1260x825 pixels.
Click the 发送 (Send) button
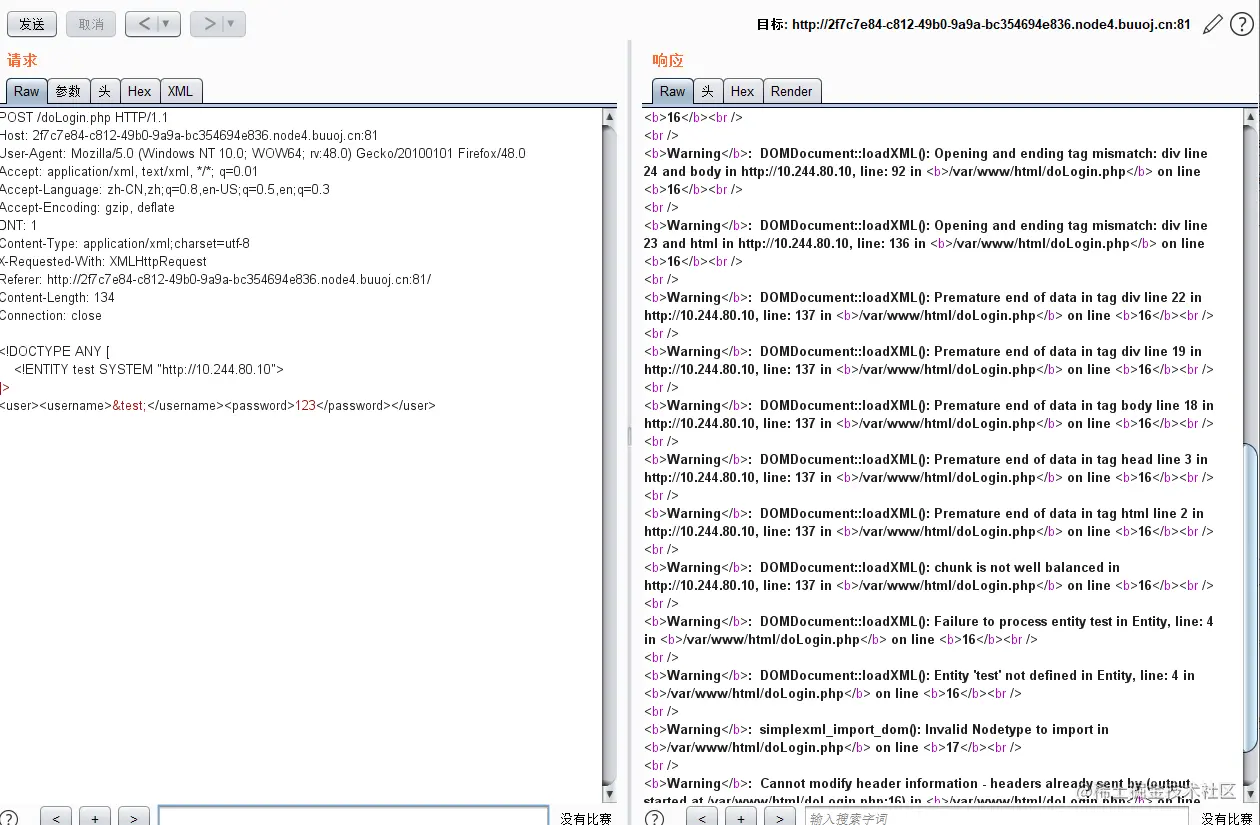click(x=32, y=24)
